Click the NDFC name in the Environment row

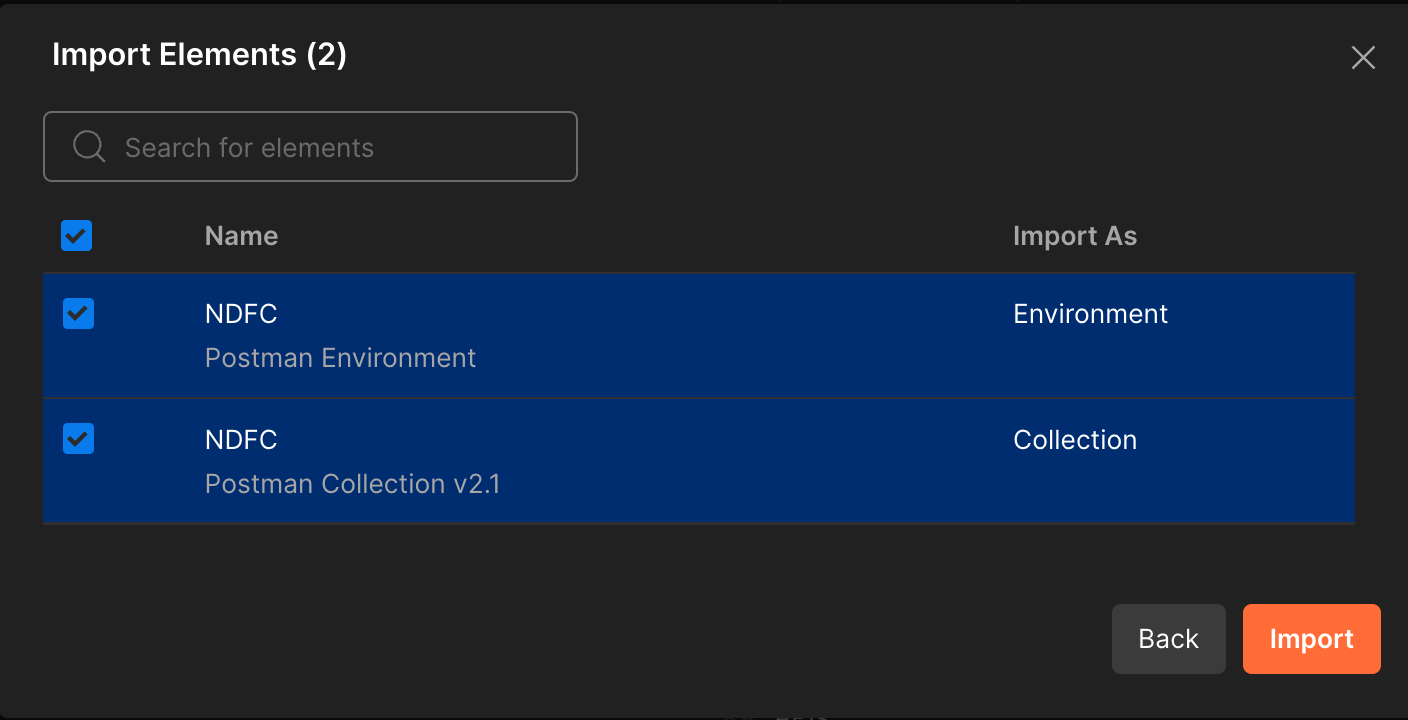pos(241,314)
